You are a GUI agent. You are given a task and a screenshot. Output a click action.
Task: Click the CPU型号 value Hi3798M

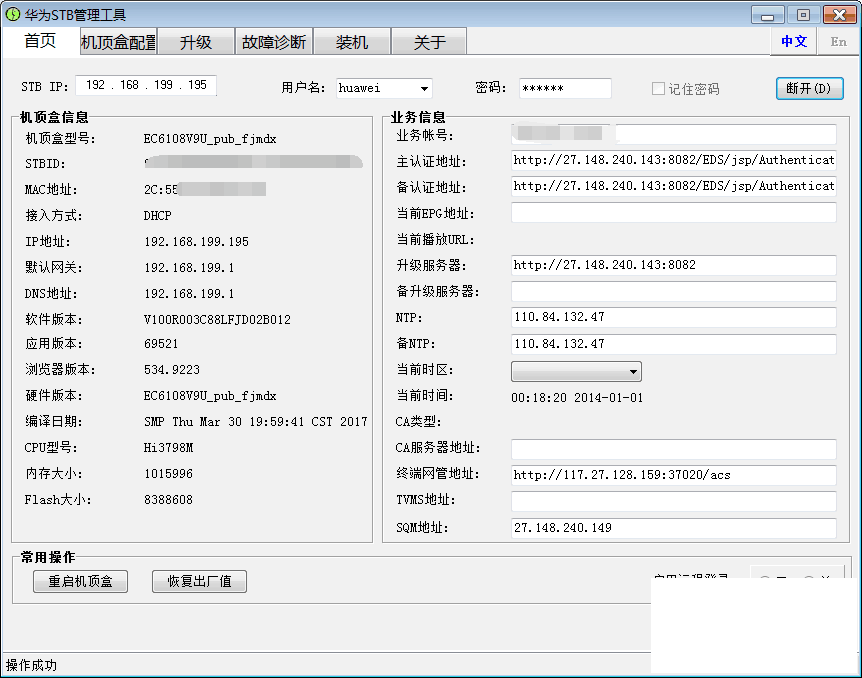(x=168, y=448)
